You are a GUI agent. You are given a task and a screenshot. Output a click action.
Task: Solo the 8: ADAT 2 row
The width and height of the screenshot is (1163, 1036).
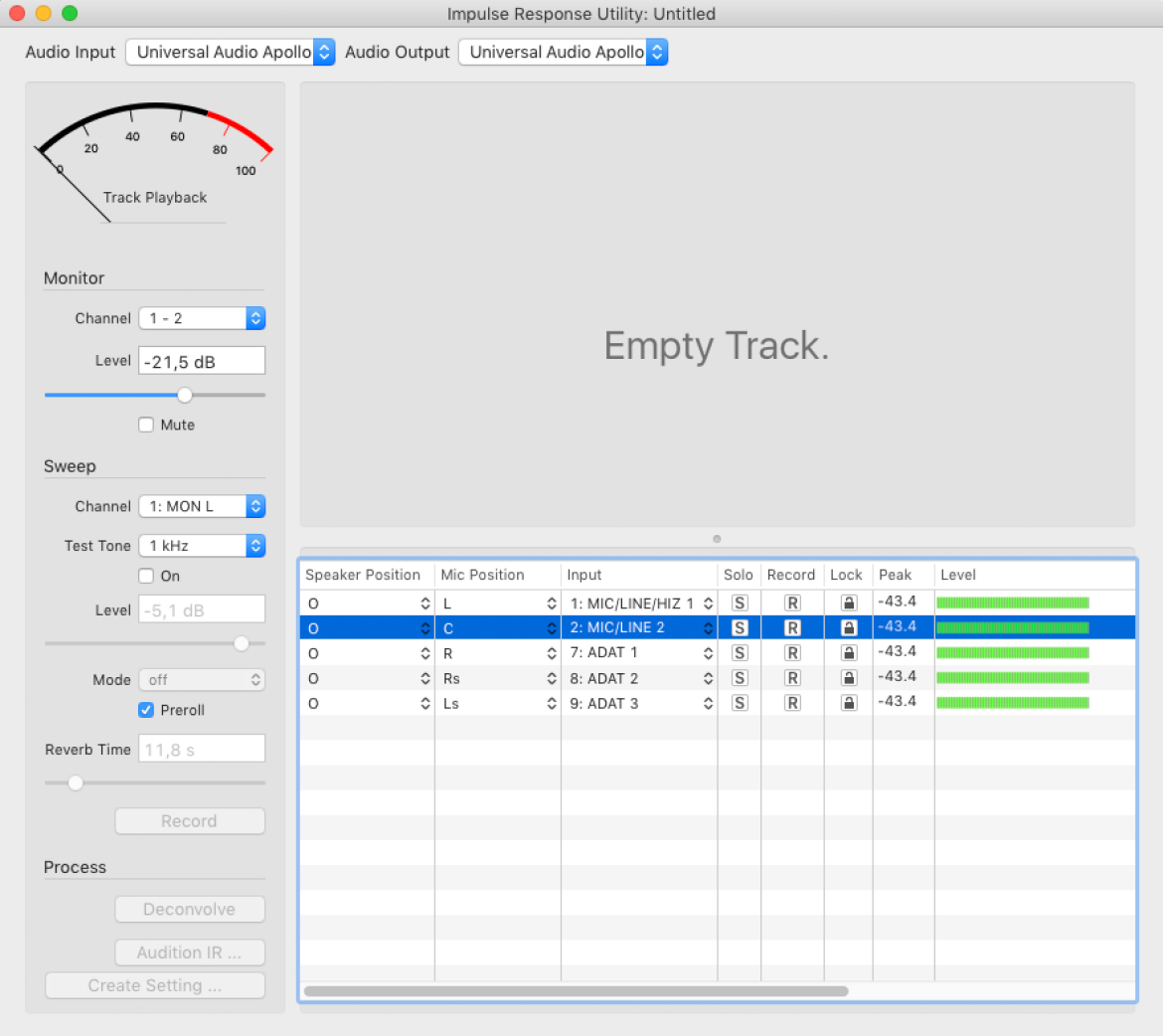coord(740,677)
